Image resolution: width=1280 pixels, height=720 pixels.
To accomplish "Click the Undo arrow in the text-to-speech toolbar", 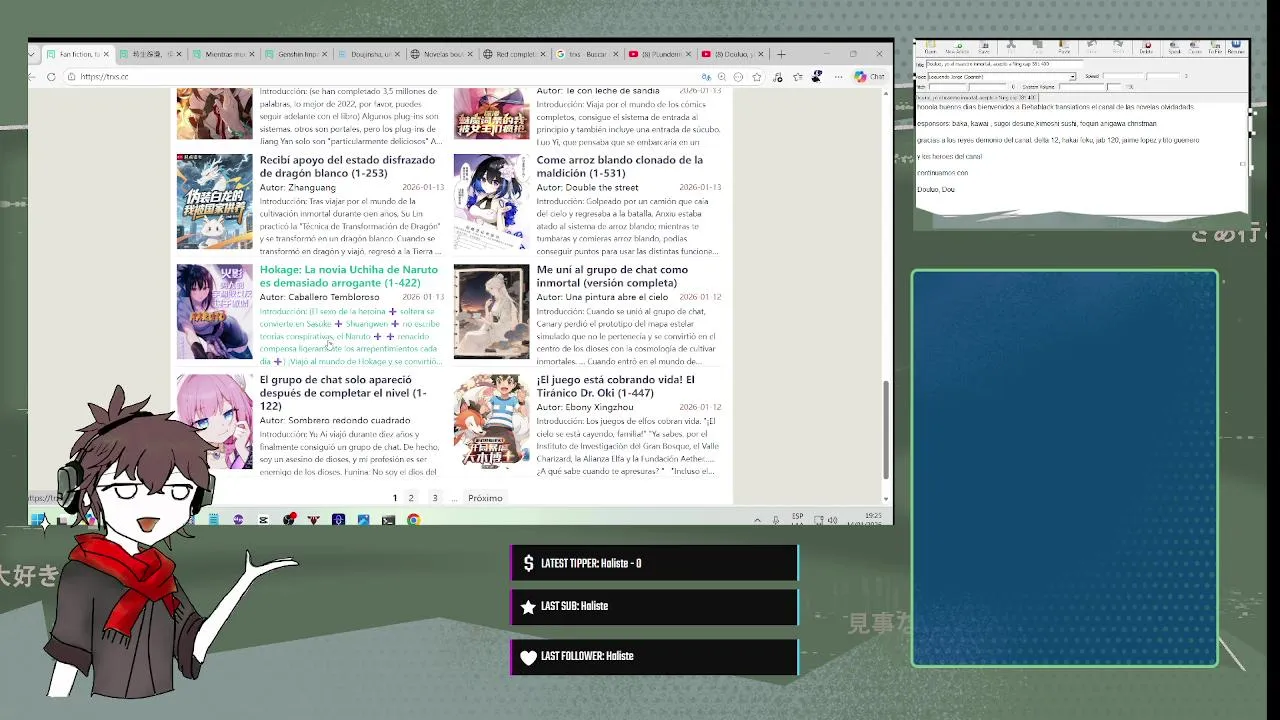I will pos(1091,48).
